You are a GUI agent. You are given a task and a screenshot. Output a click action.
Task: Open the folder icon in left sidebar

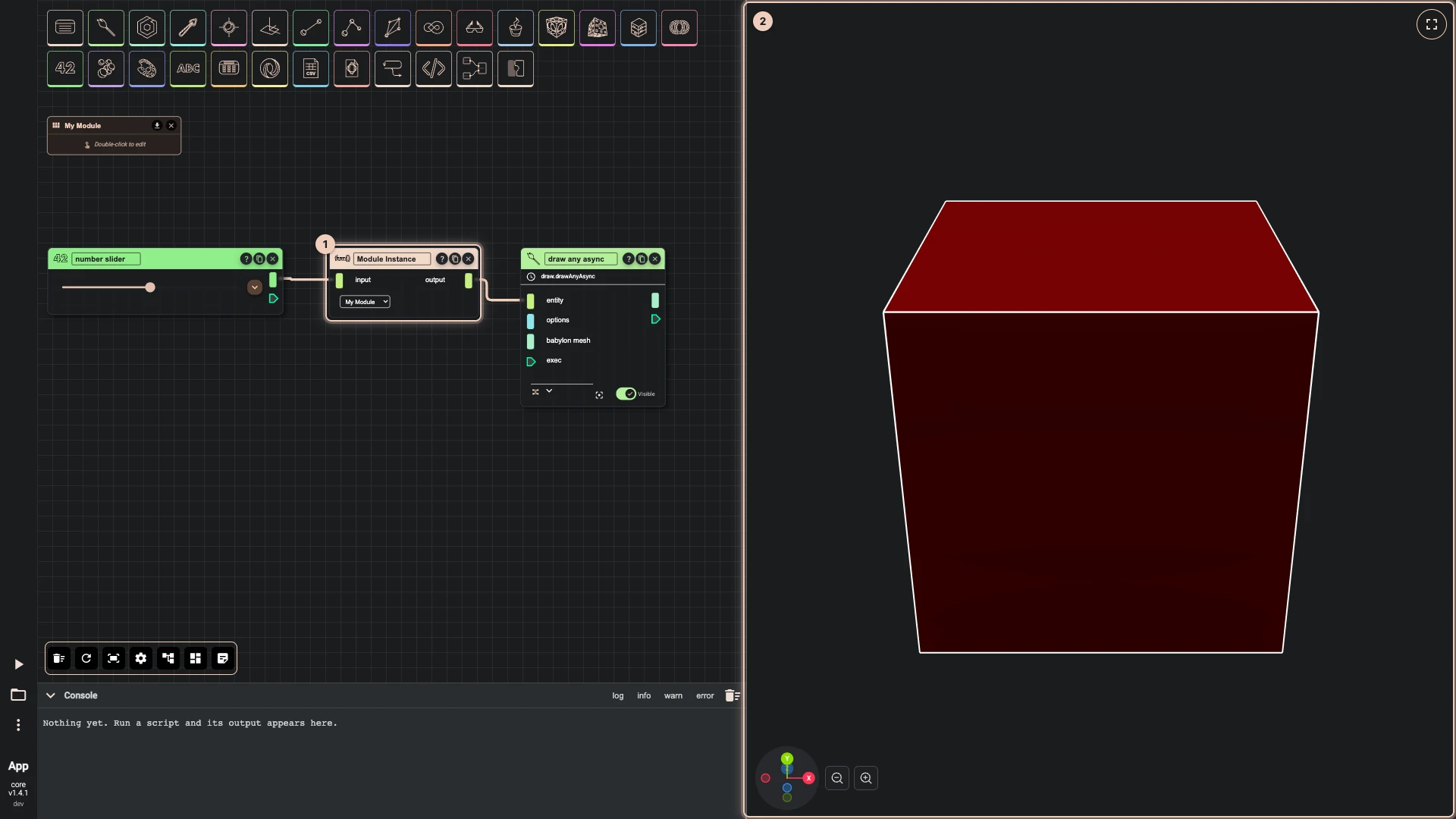click(x=18, y=695)
